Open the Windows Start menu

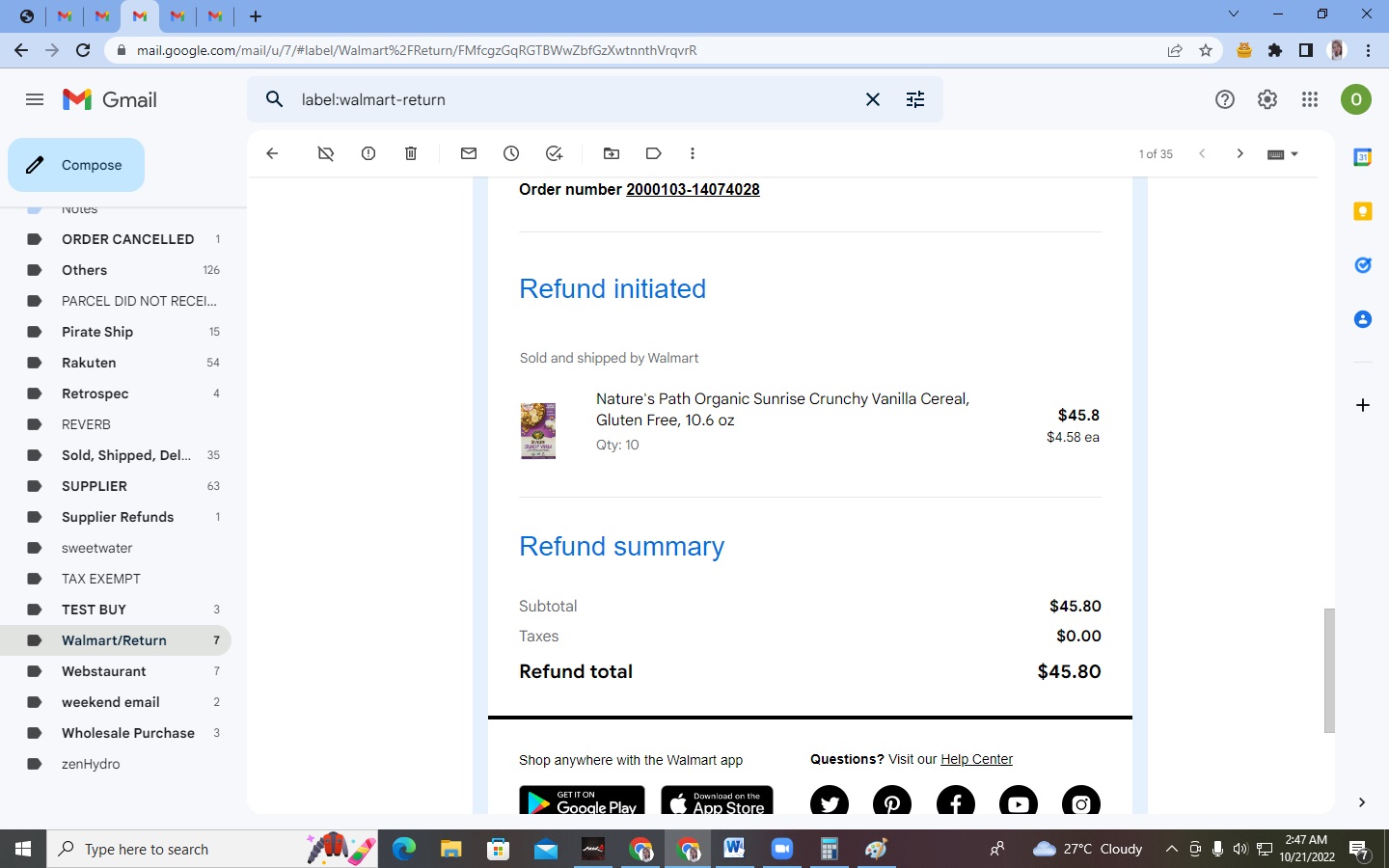click(23, 849)
